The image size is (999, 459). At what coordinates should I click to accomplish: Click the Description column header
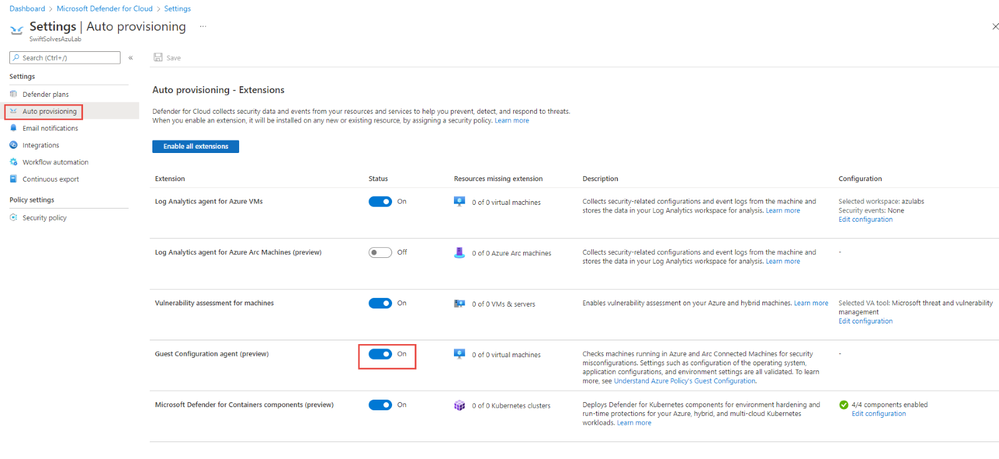(x=600, y=178)
